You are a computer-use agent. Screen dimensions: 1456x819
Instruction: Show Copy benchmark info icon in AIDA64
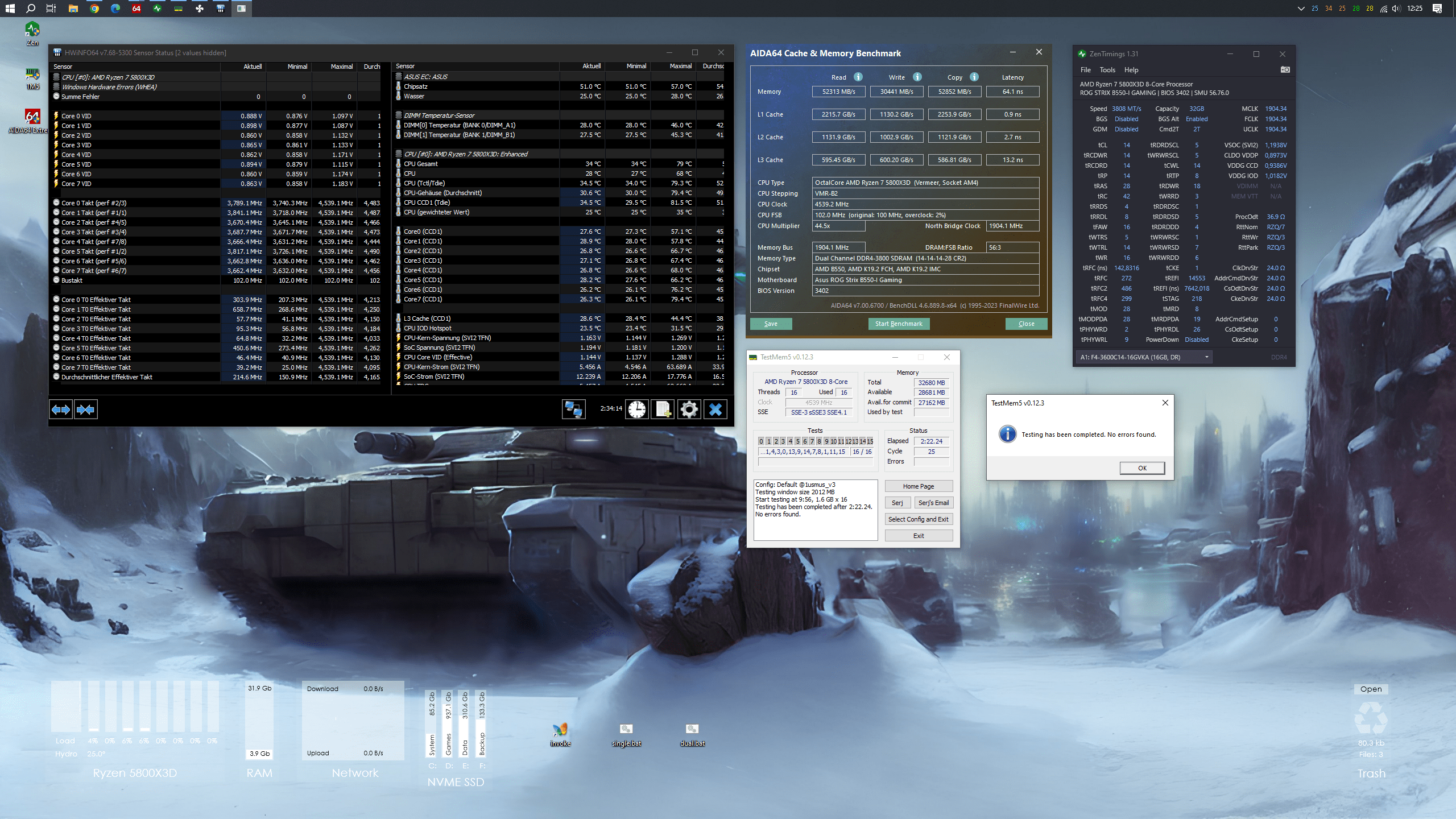coord(974,77)
